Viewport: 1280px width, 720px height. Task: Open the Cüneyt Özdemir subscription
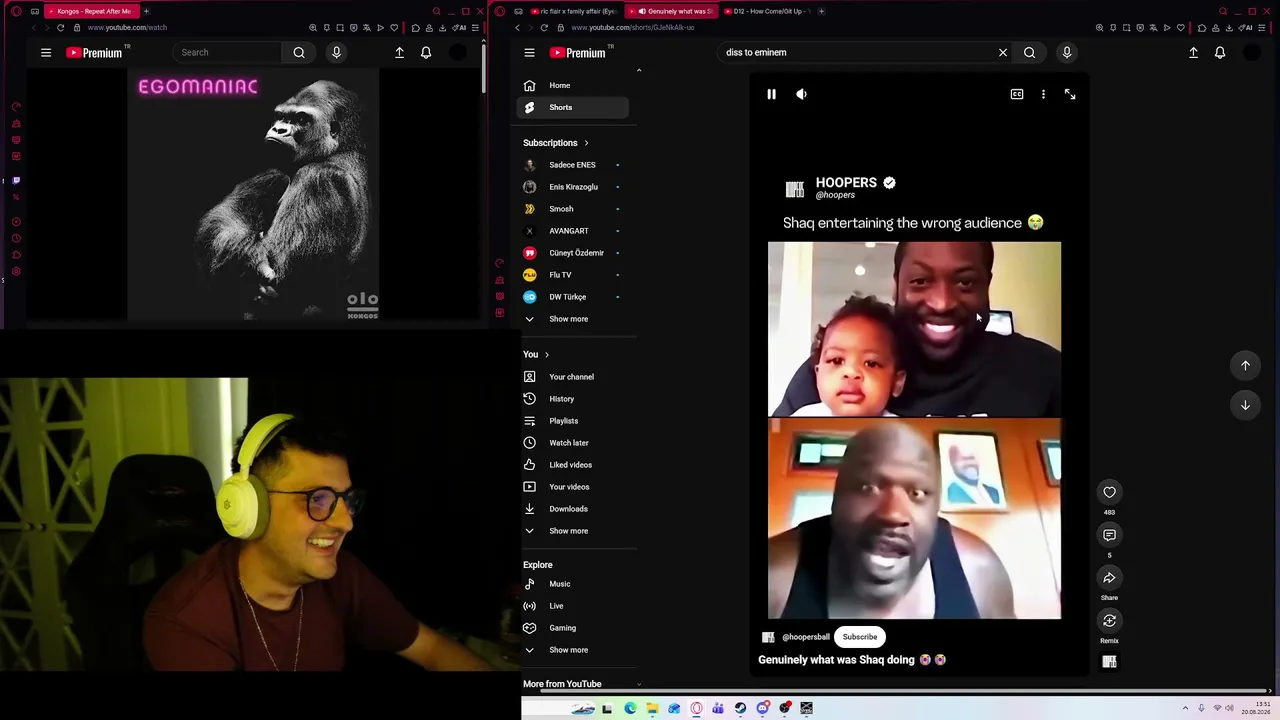coord(573,253)
